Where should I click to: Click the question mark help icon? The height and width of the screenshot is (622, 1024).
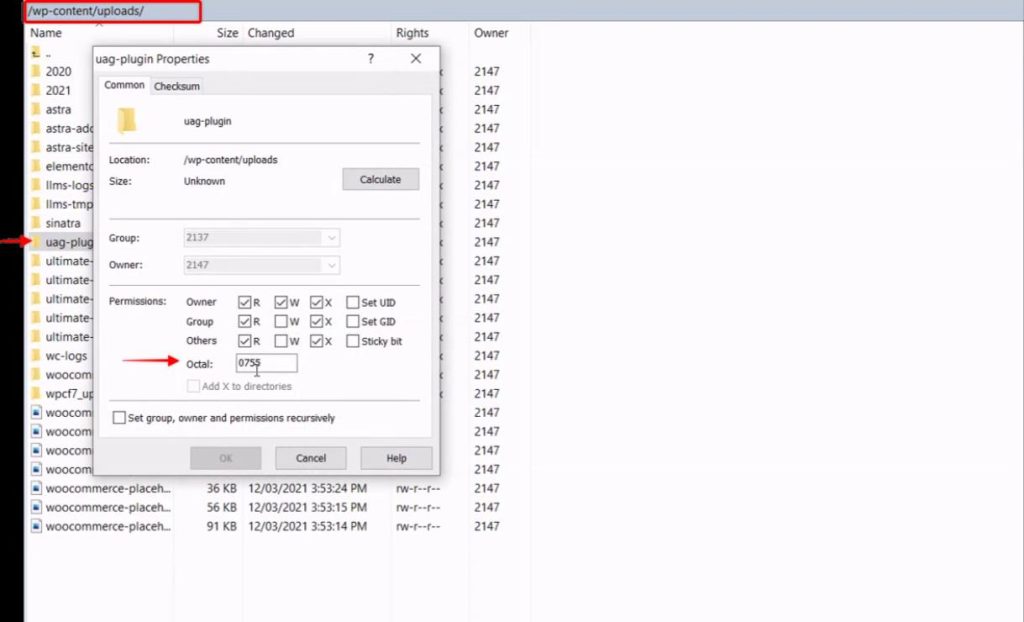tap(370, 59)
